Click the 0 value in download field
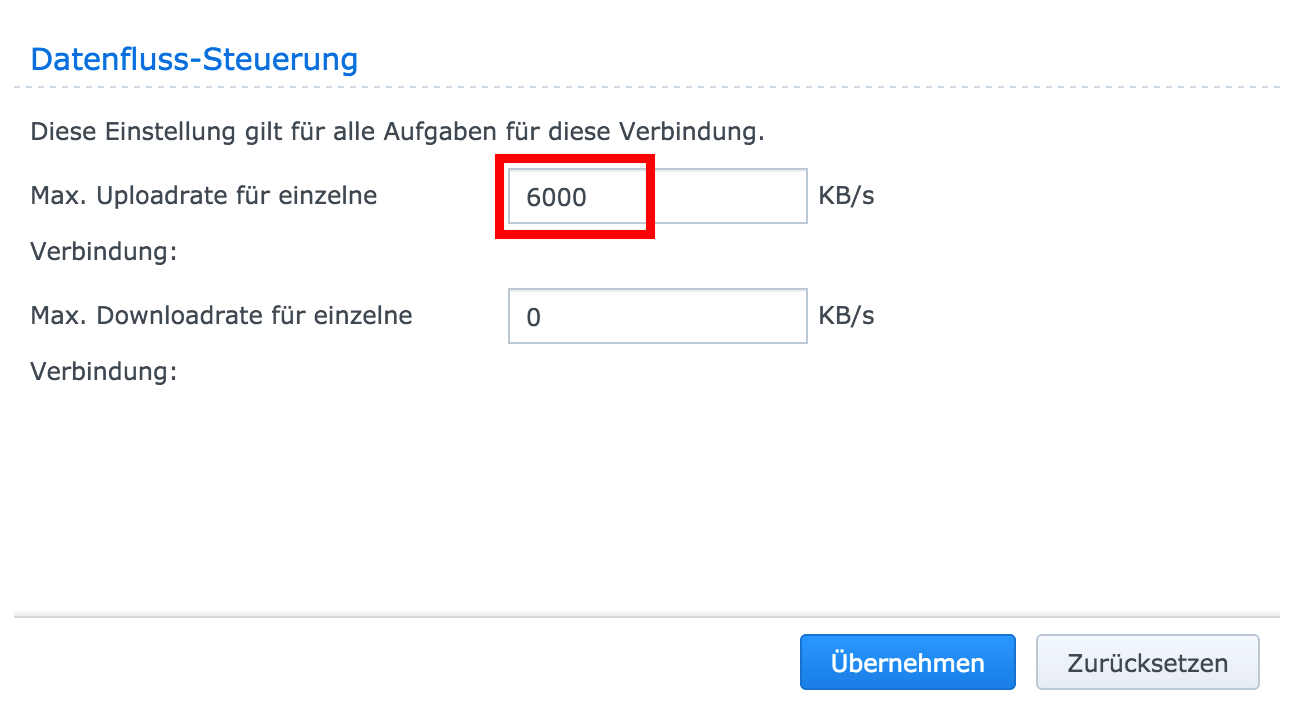The height and width of the screenshot is (704, 1294). [533, 317]
